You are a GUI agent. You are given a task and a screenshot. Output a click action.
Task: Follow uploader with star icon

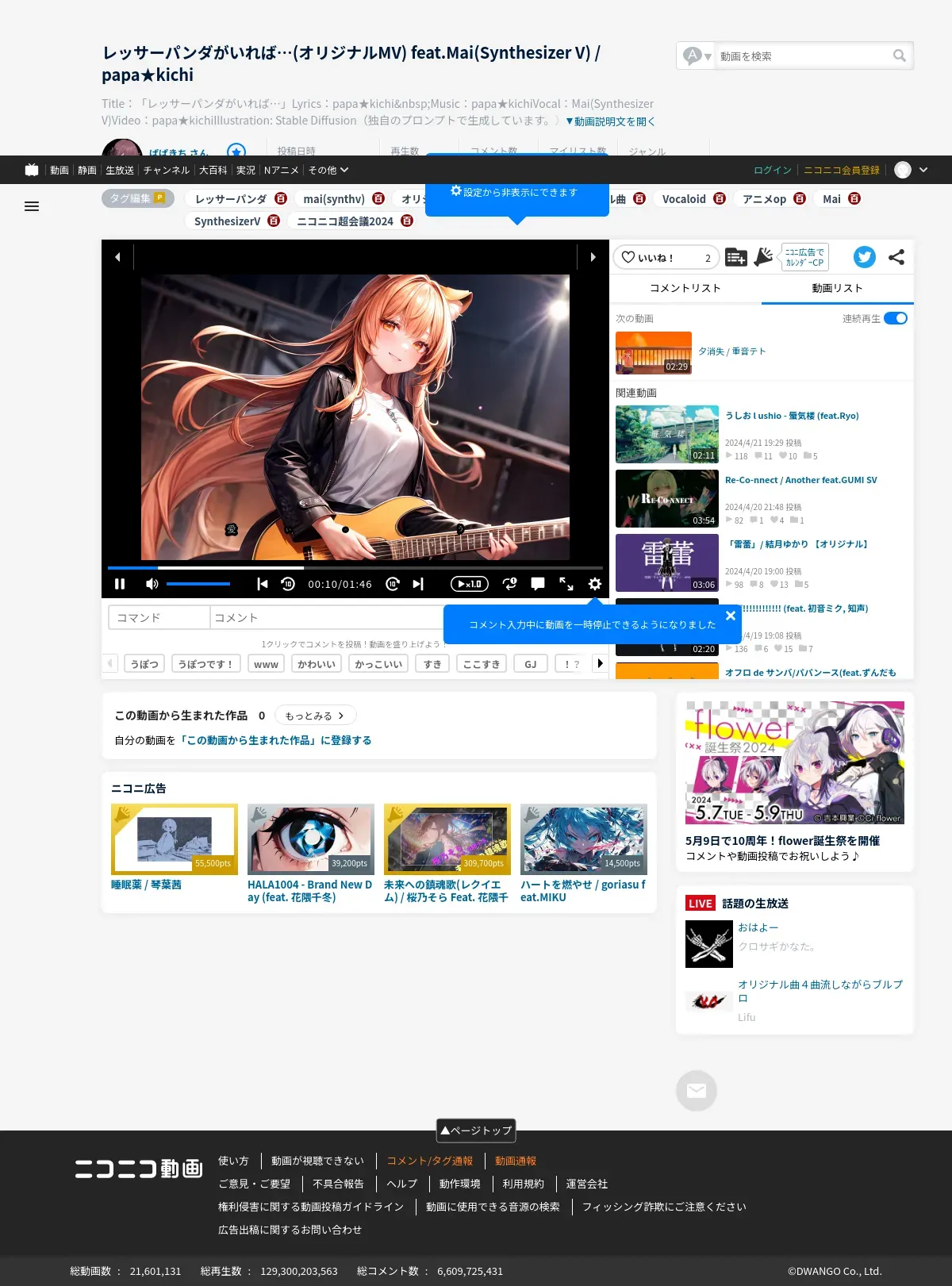[x=236, y=151]
